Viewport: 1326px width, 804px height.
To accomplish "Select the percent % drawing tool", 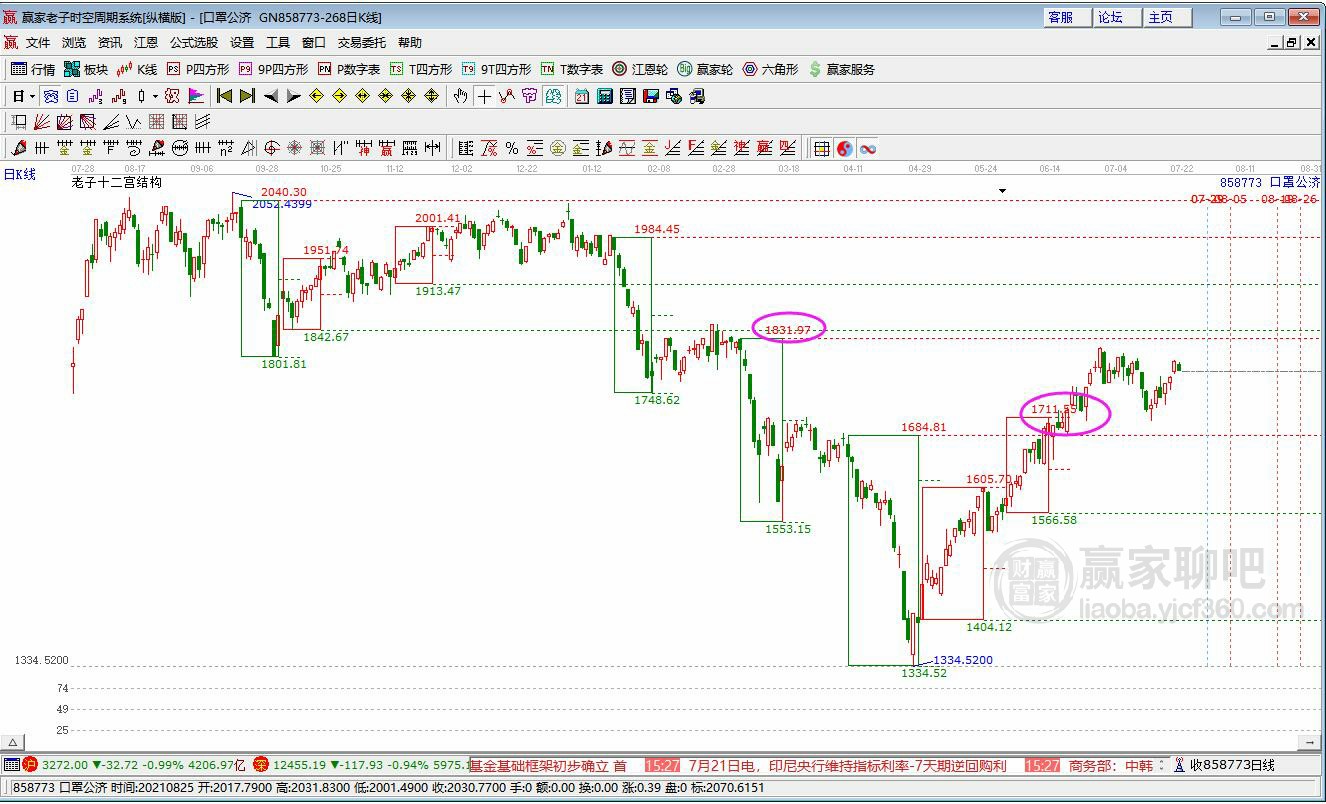I will pyautogui.click(x=512, y=148).
